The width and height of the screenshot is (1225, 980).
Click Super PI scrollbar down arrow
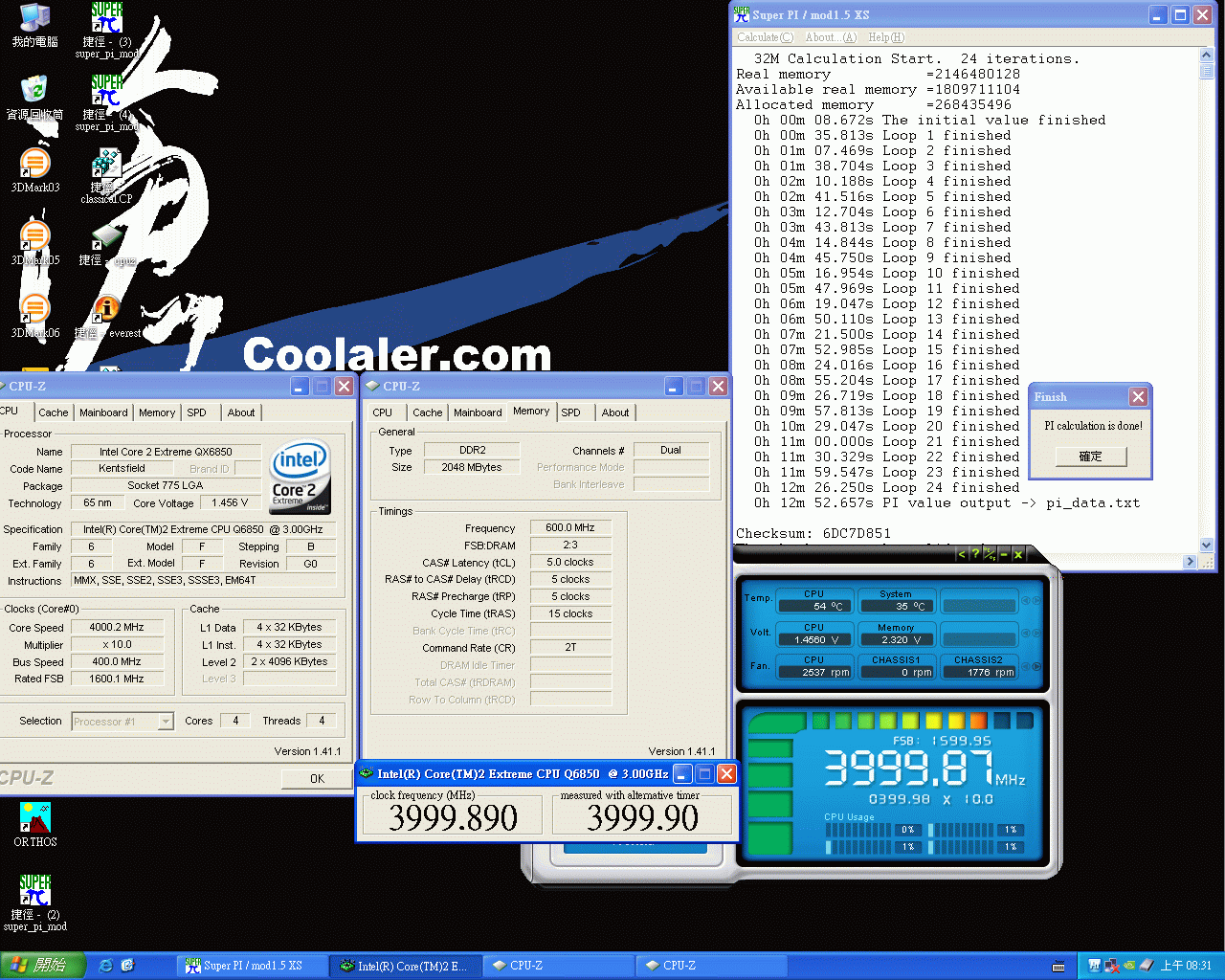1206,545
